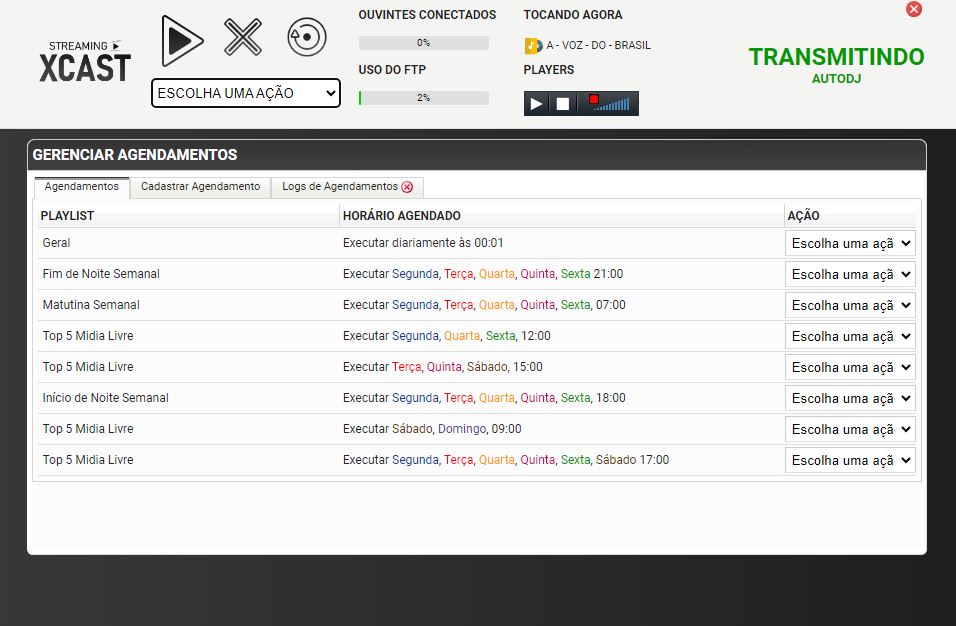Click the Streaming XCAST logo
Screen dimensions: 956x626
(x=85, y=61)
